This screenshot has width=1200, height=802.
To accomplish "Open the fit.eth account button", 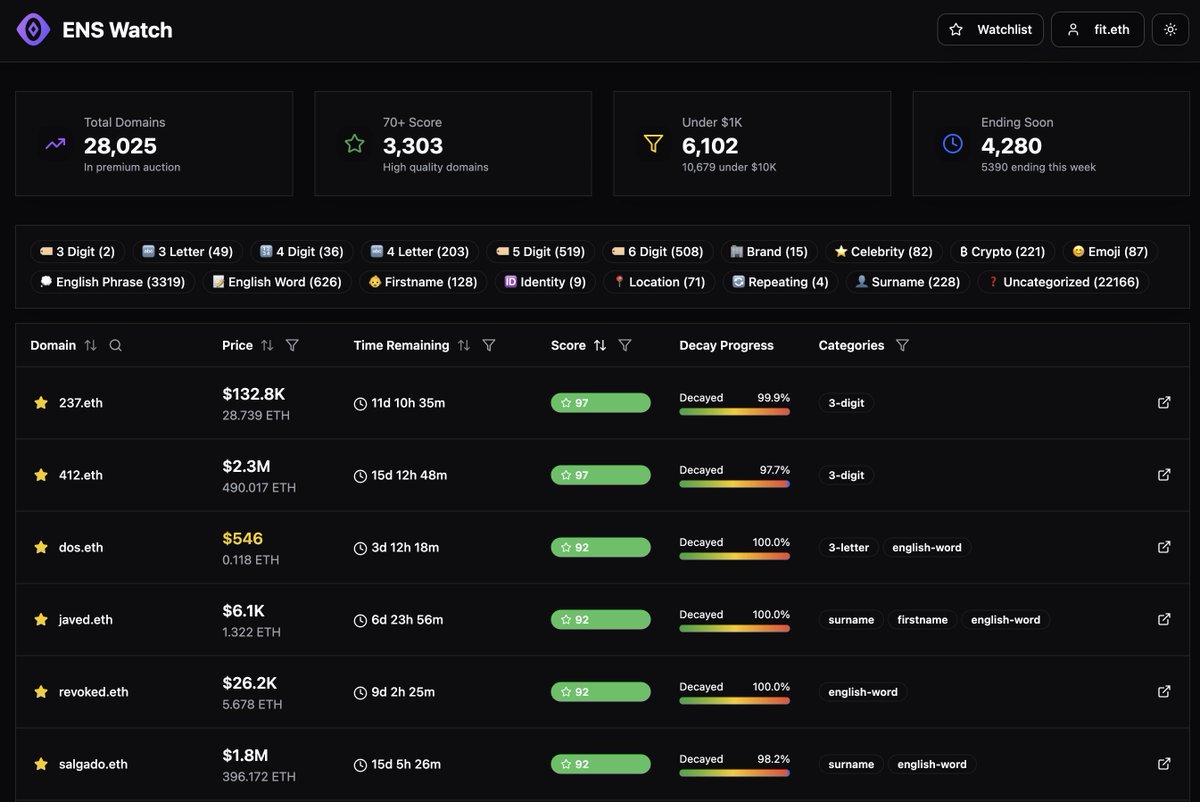I will pos(1097,30).
